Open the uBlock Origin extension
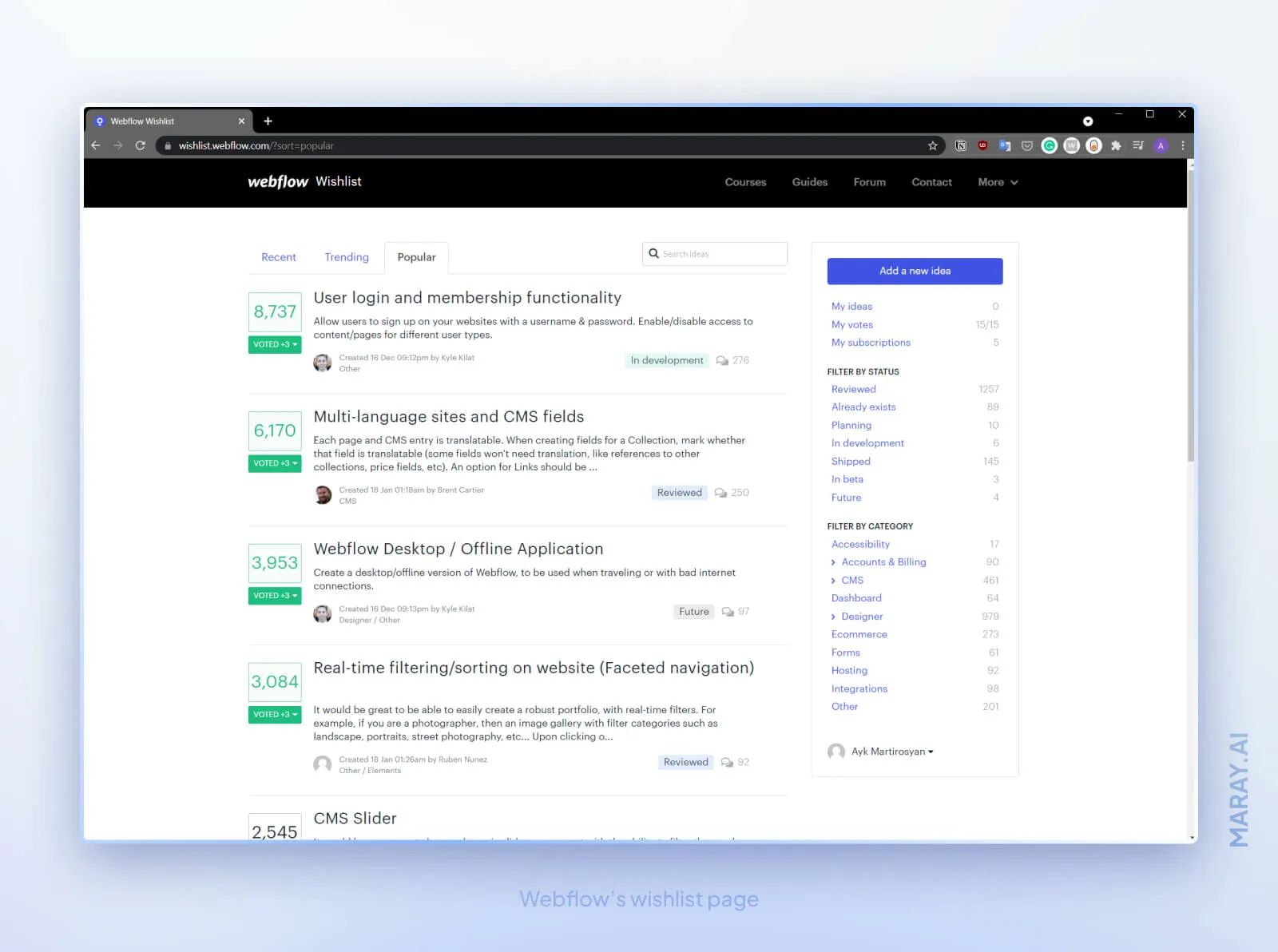Viewport: 1278px width, 952px height. pos(982,145)
